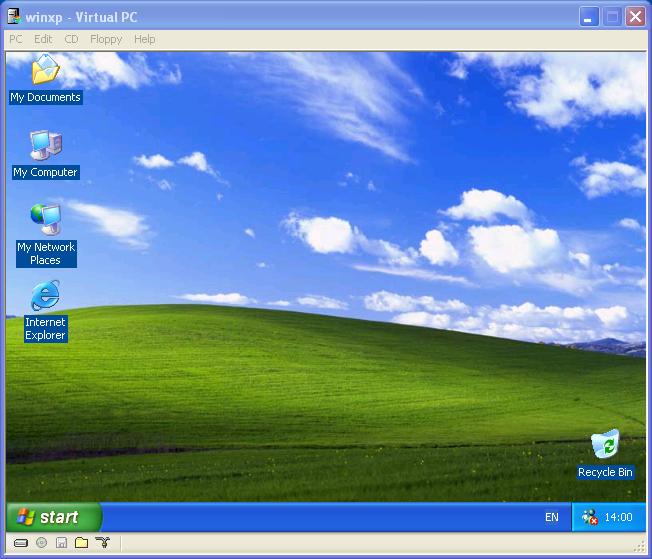Click the hard disk status bar icon
This screenshot has width=652, height=559.
21,543
